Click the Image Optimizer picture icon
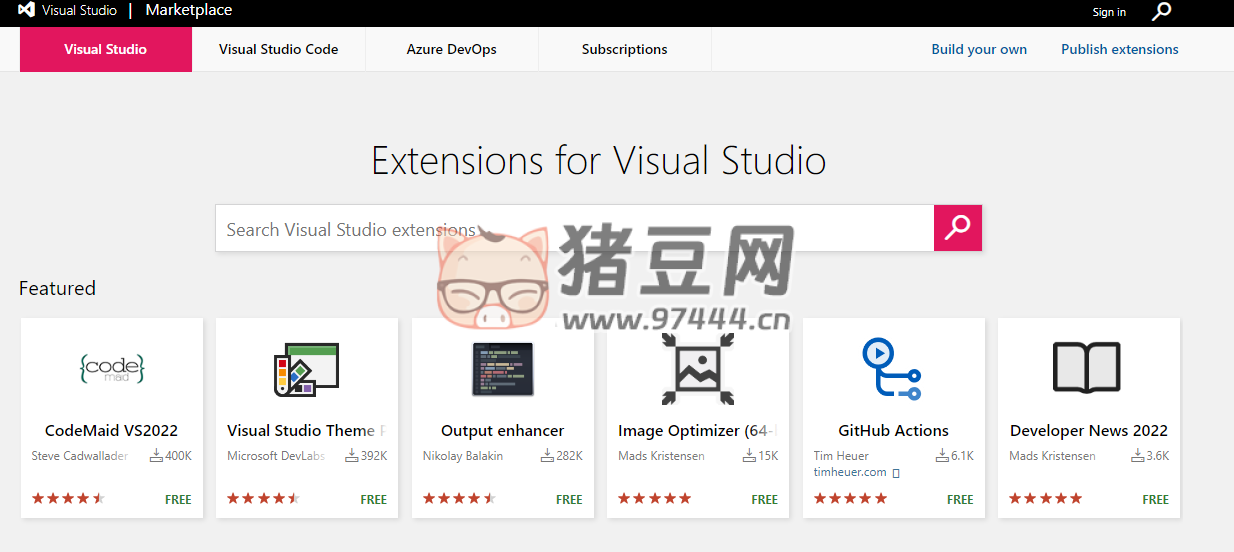 pos(698,369)
